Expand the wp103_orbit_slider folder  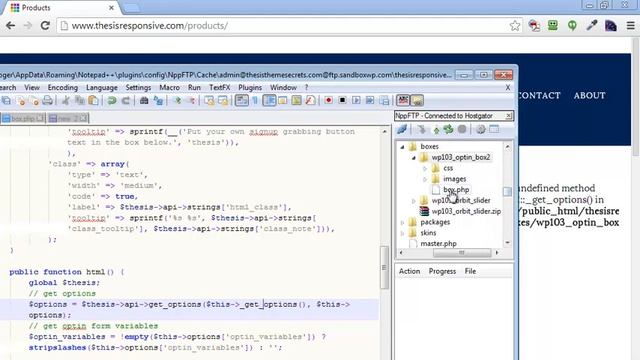(413, 200)
